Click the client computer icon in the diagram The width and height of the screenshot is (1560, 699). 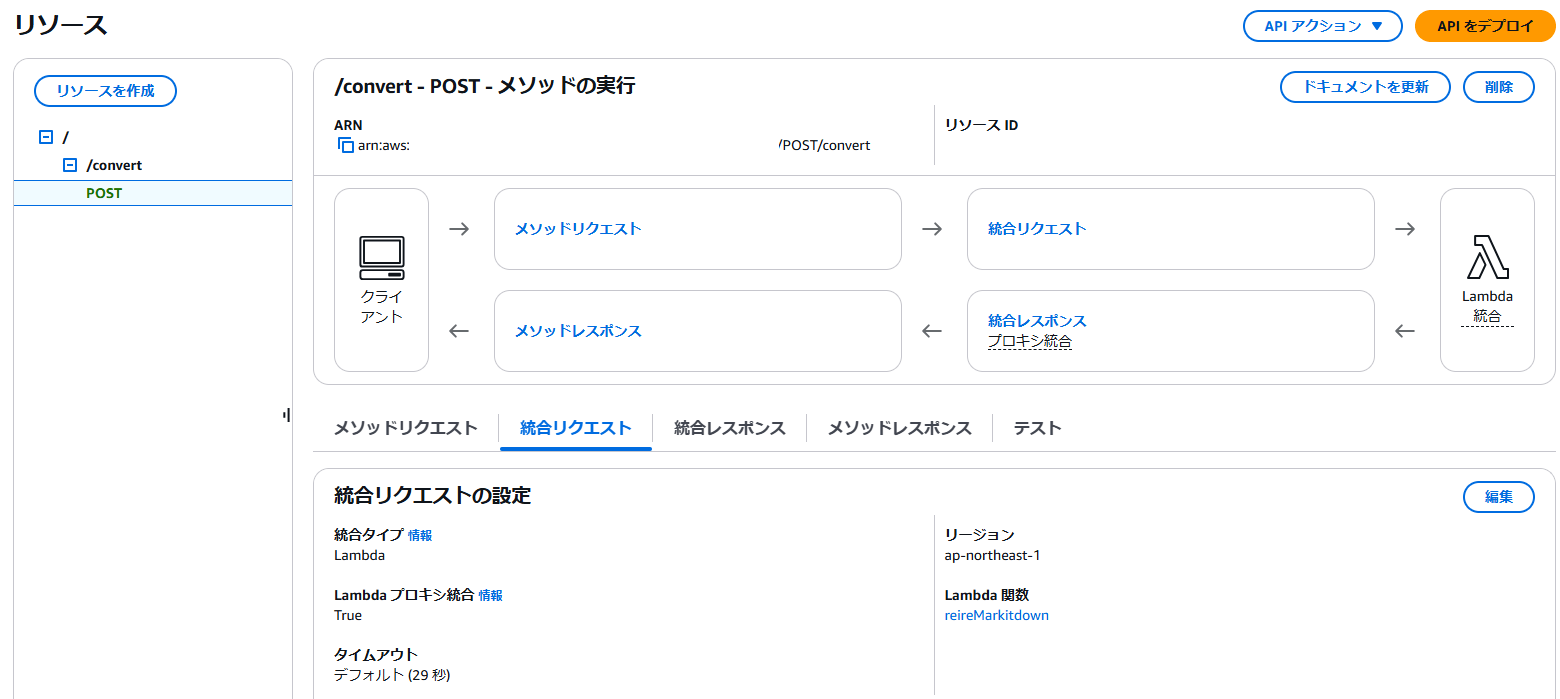[381, 258]
